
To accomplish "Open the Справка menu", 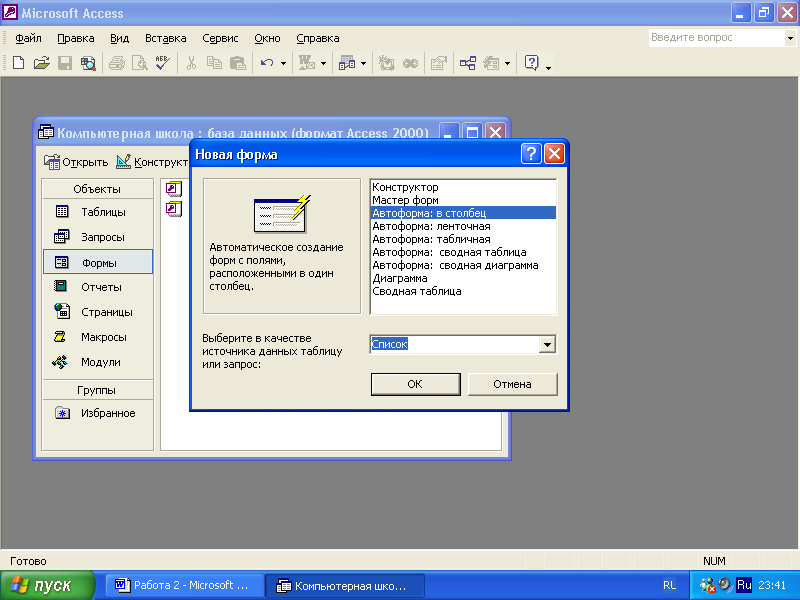I will (x=317, y=38).
